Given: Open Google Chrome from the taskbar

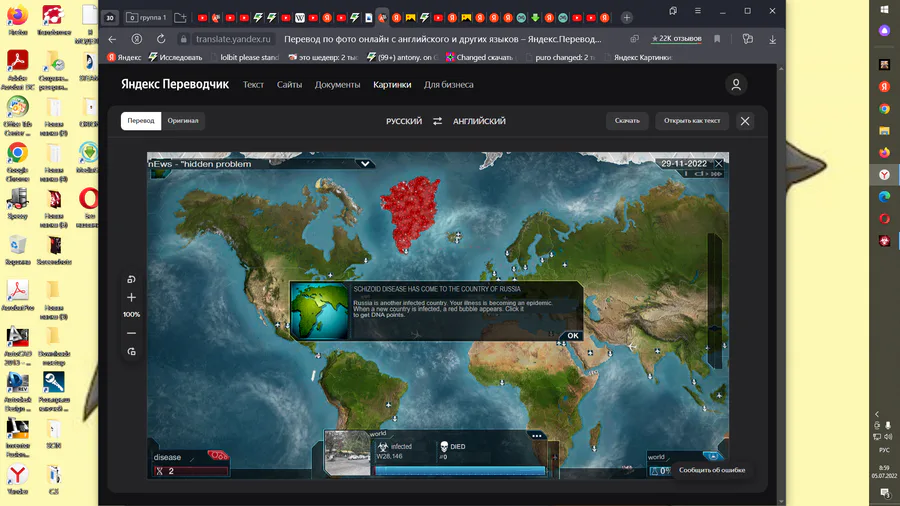Looking at the screenshot, I should click(x=885, y=108).
